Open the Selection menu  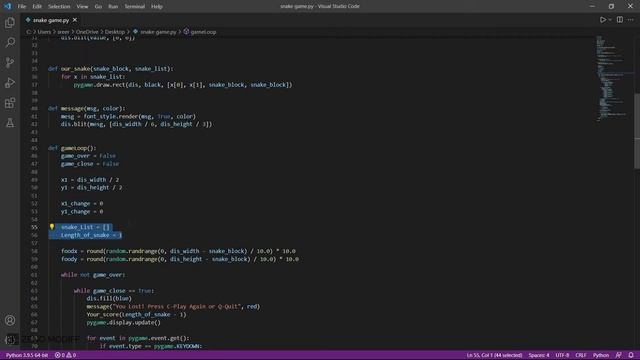[59, 7]
